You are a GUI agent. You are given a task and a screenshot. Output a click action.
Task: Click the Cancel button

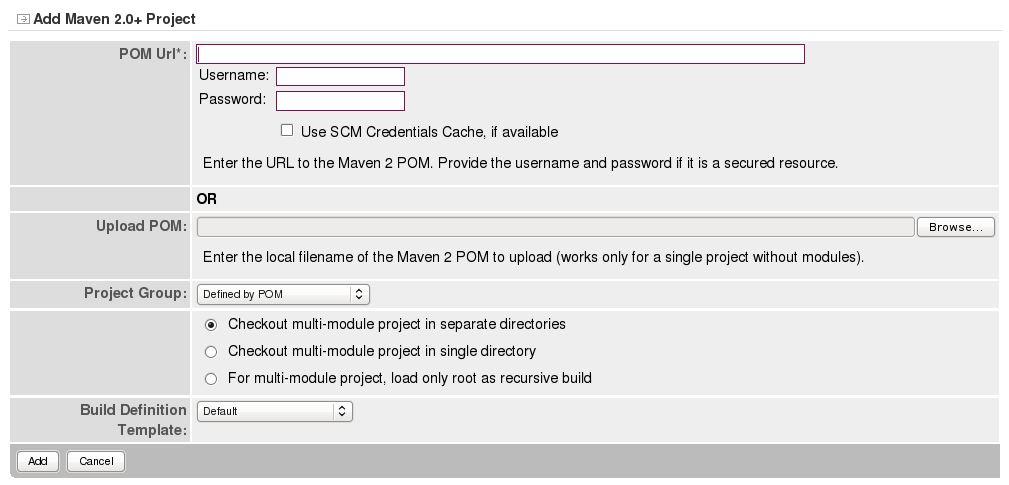point(96,461)
